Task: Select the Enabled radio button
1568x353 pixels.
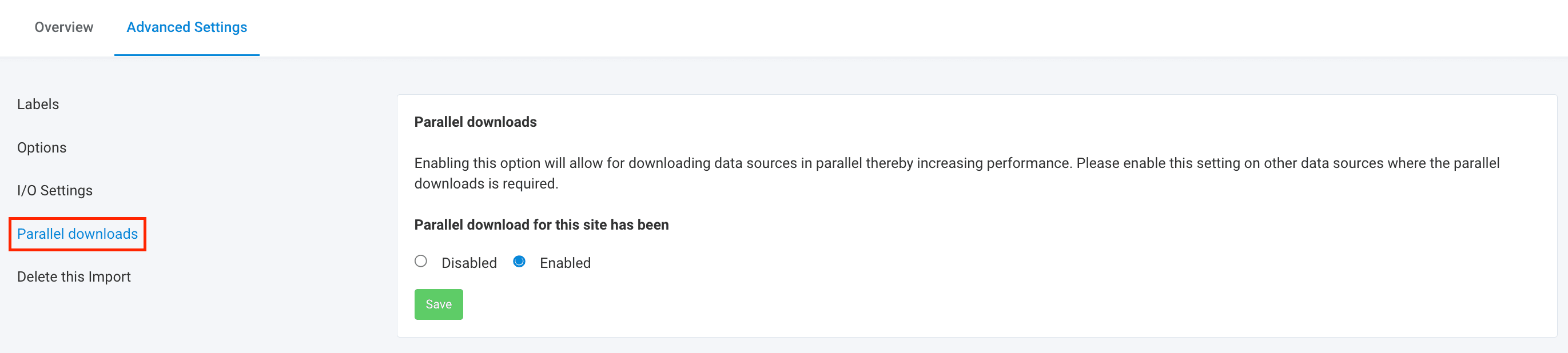Action: click(519, 261)
